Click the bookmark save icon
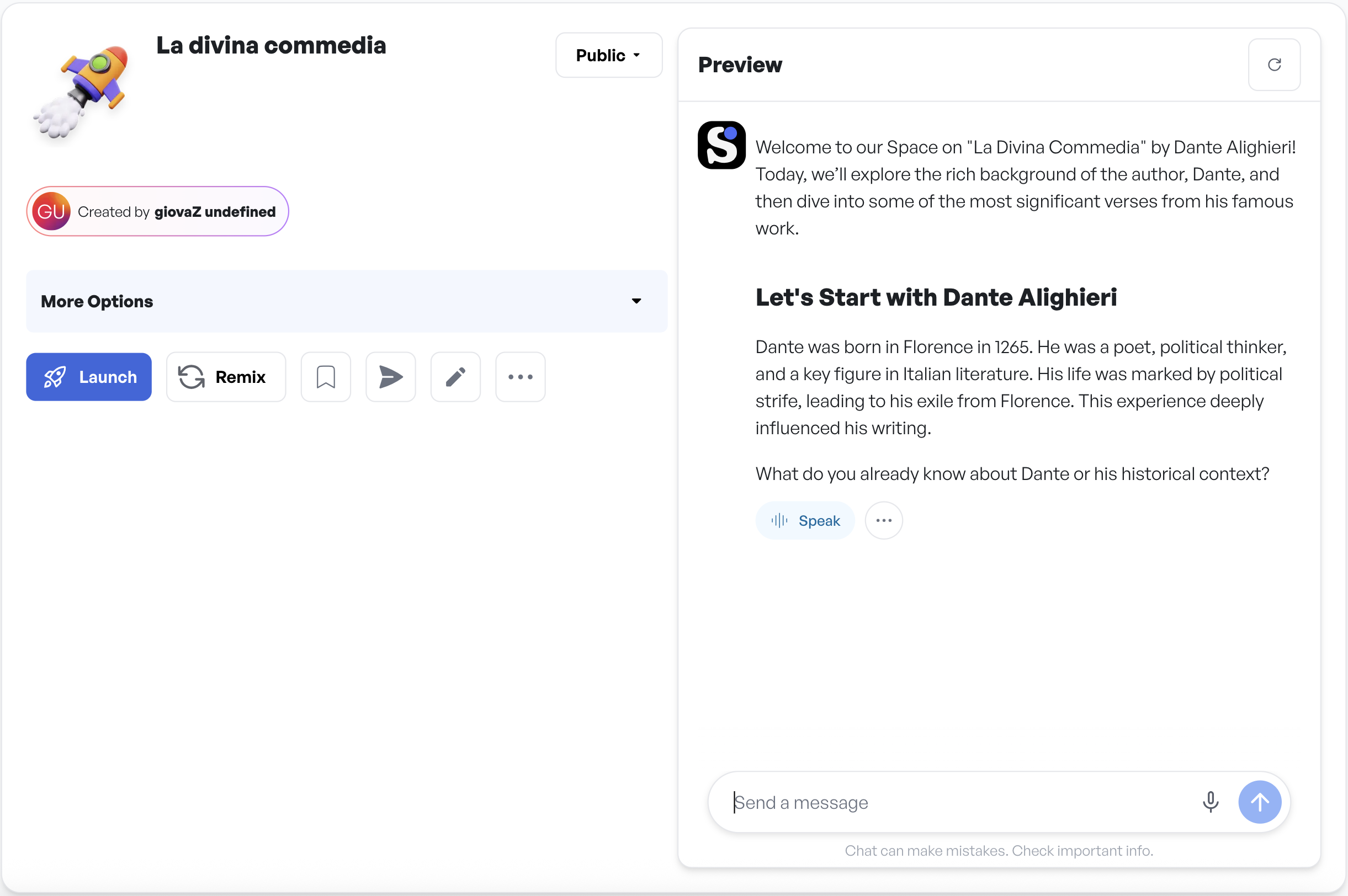This screenshot has height=896, width=1348. 325,377
